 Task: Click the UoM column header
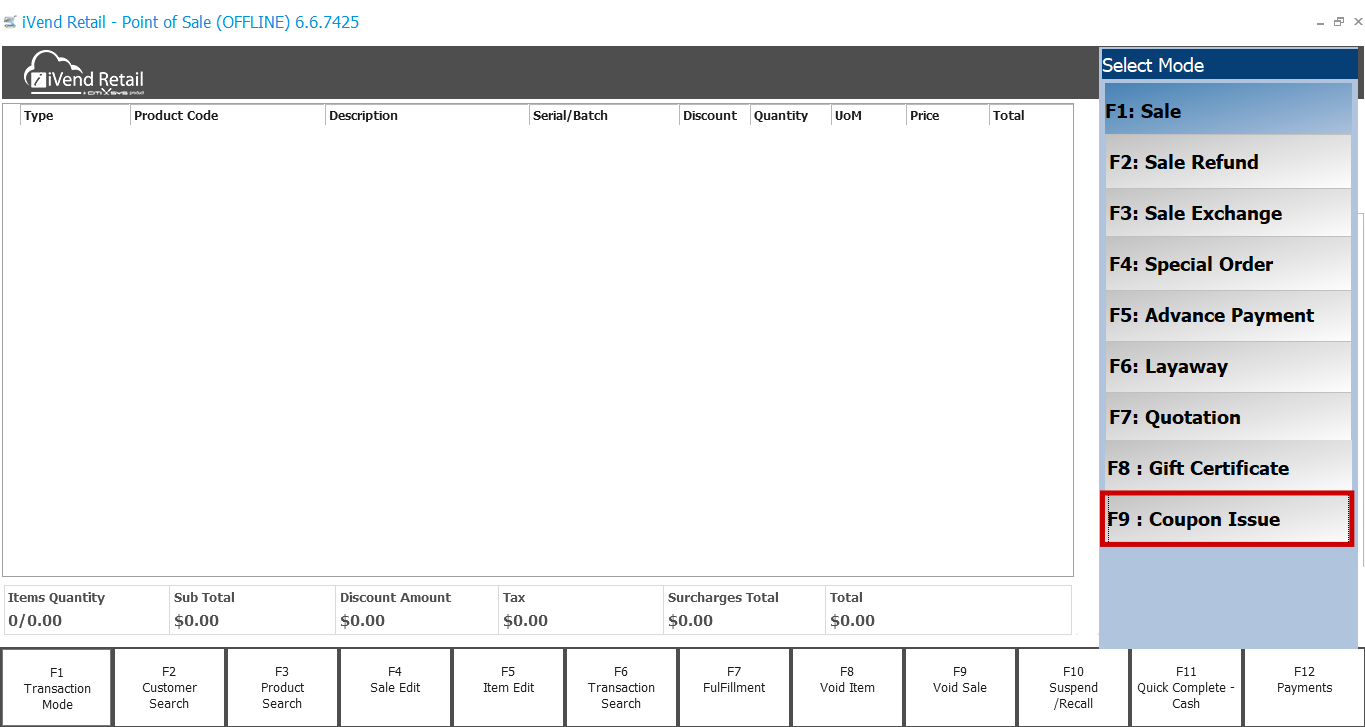[868, 116]
